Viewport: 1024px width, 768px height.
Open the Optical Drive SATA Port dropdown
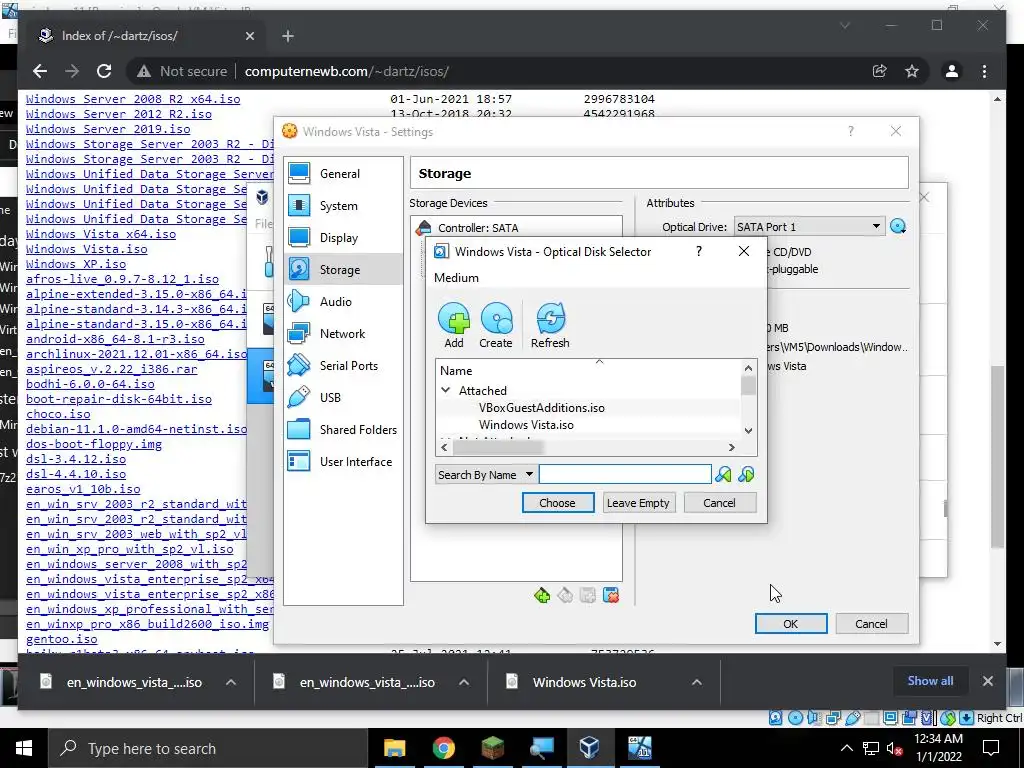(810, 227)
